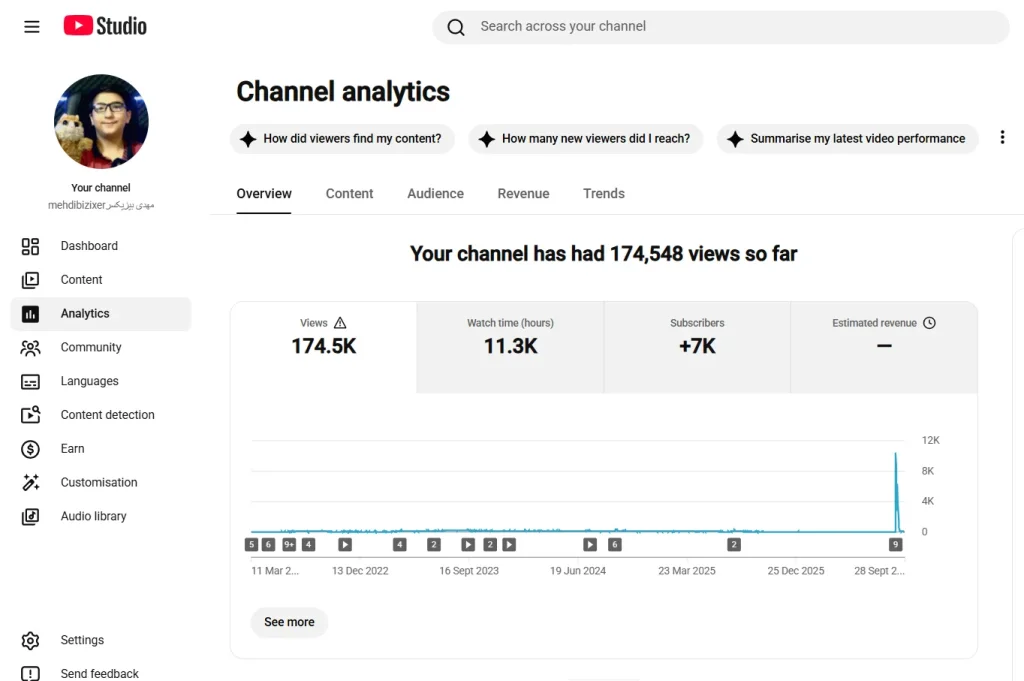Switch to the Overview tab

264,194
